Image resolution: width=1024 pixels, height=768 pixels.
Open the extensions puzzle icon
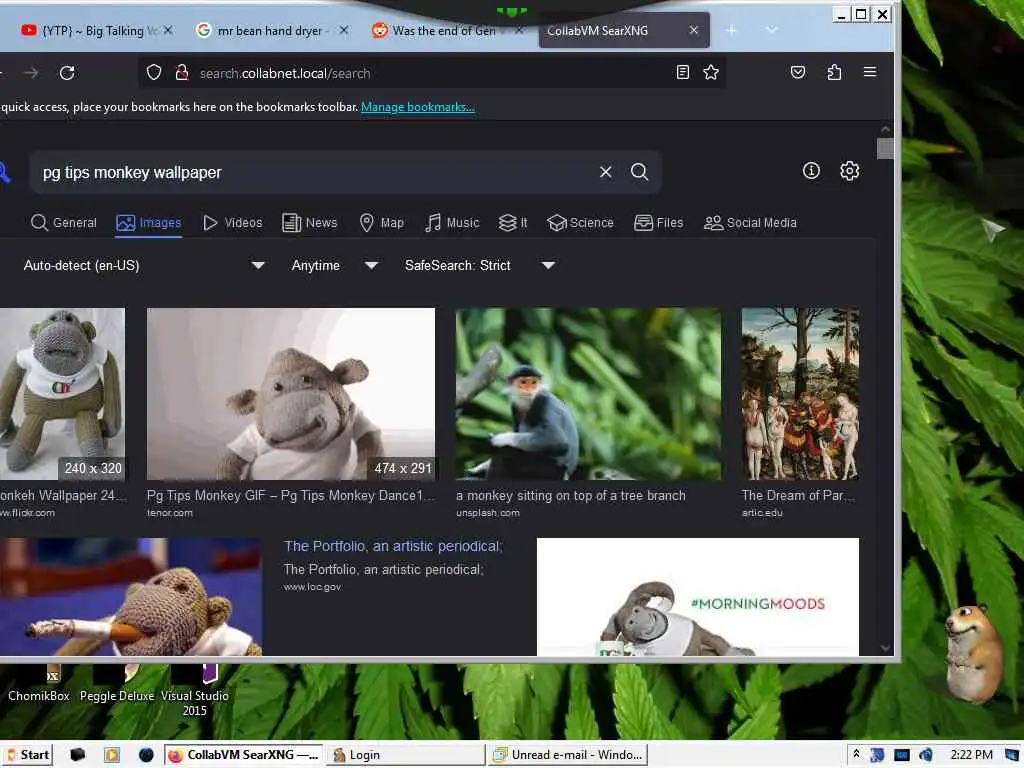pyautogui.click(x=834, y=72)
